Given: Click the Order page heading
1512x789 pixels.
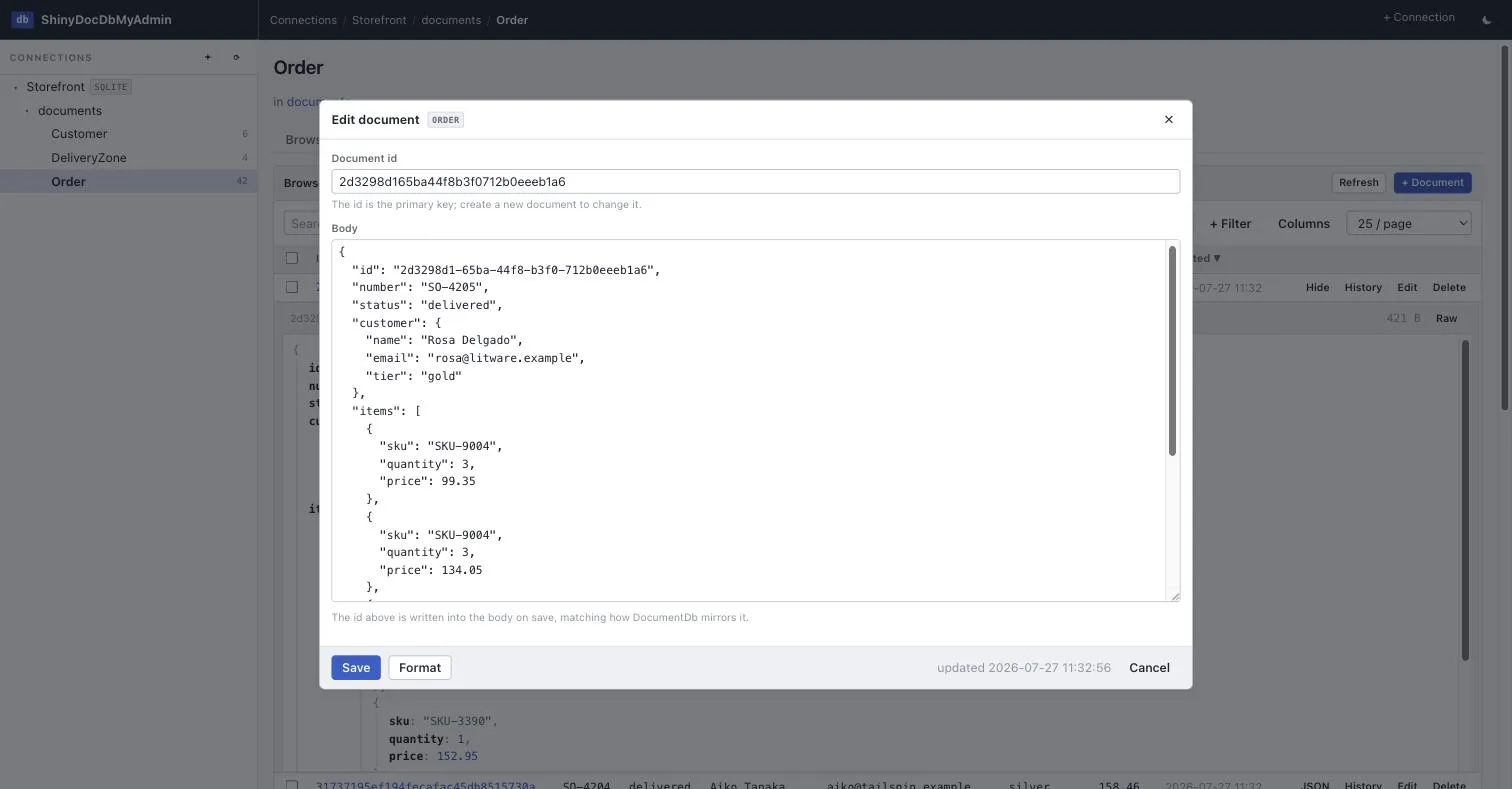Looking at the screenshot, I should coord(298,68).
